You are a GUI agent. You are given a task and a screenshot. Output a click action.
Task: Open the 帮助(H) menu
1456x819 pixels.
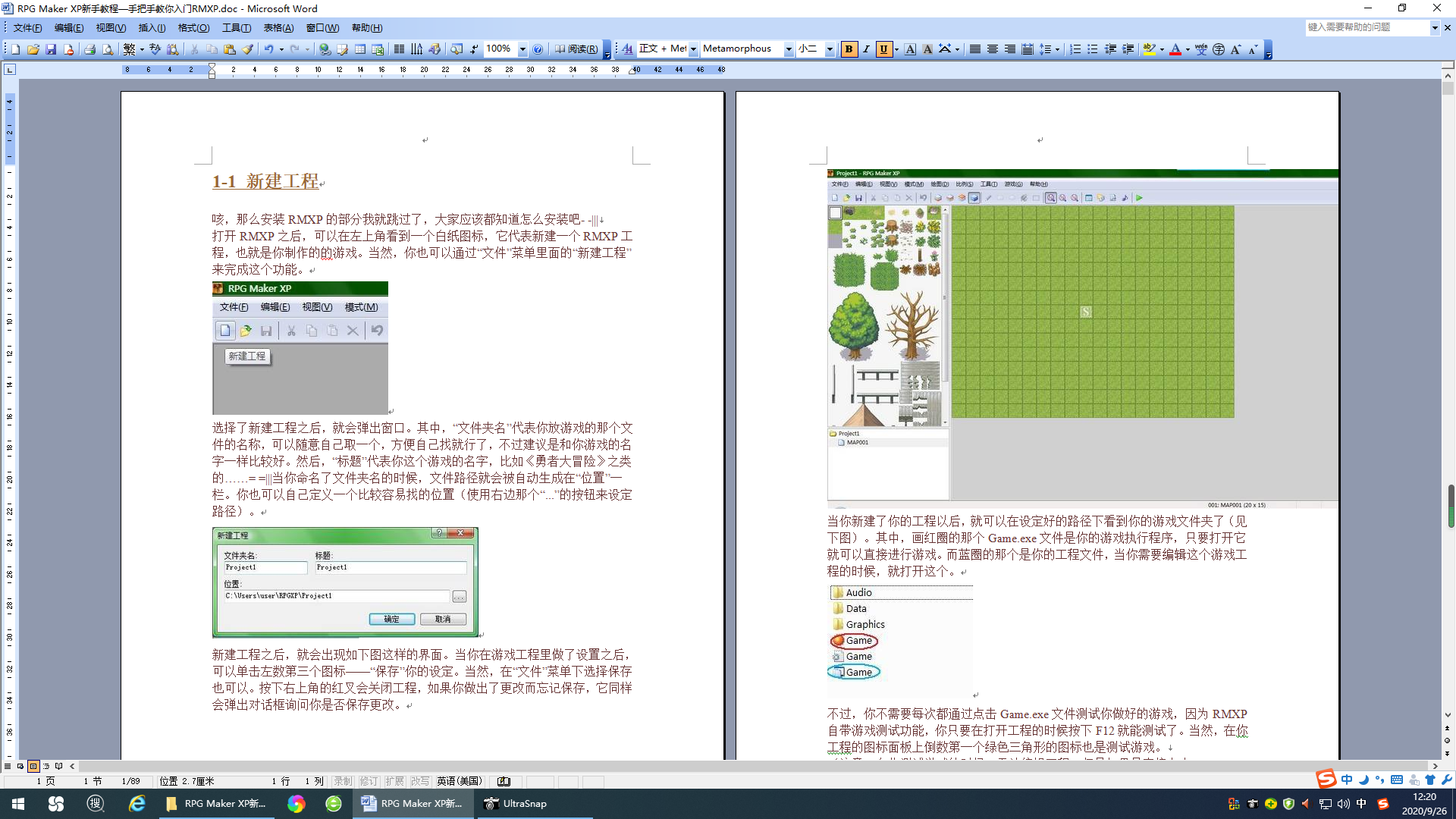[367, 28]
